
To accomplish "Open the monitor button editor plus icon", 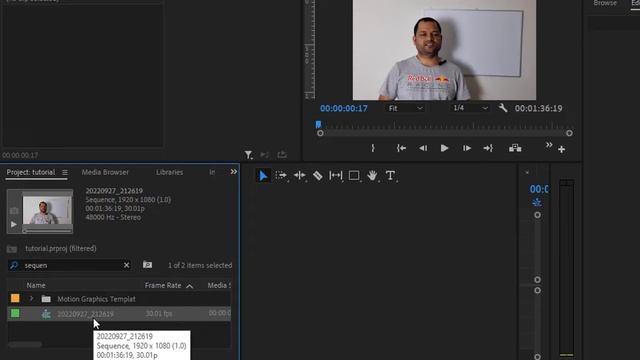I will click(x=562, y=149).
